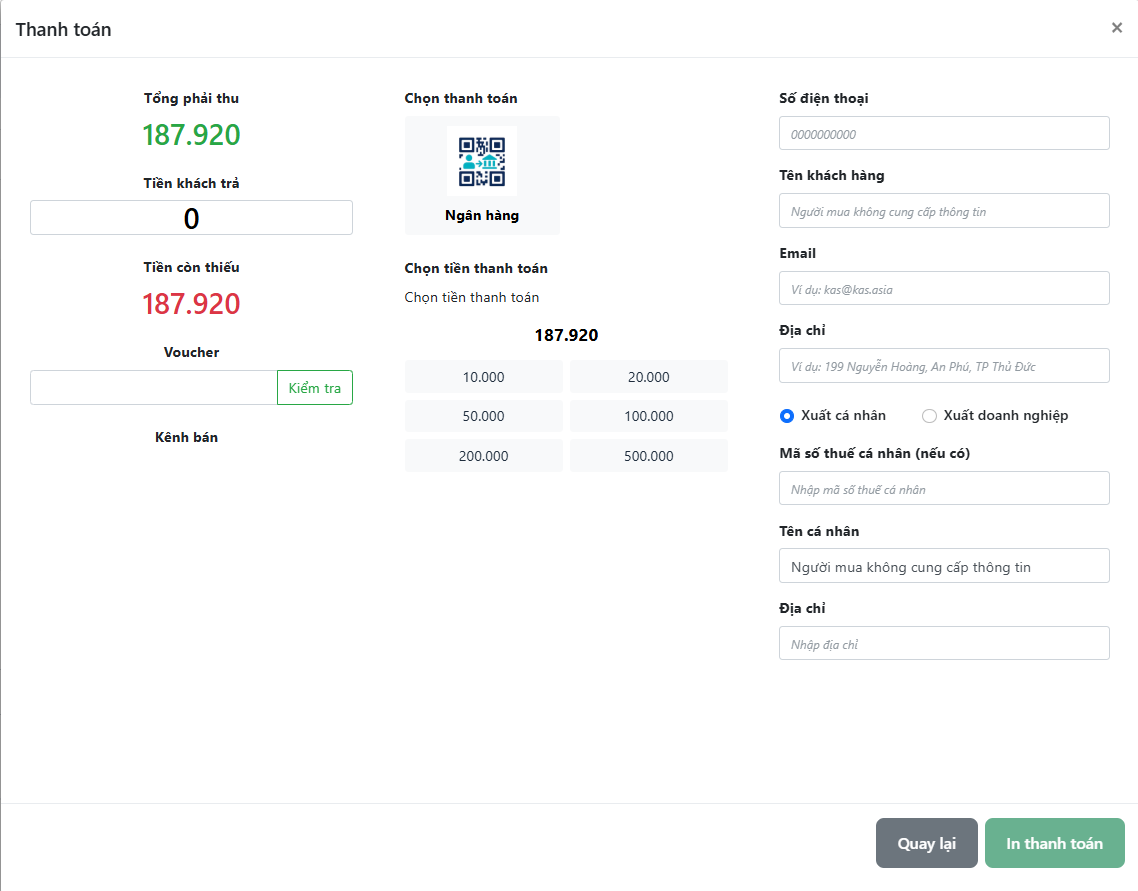Click into the Voucher code field
The height and width of the screenshot is (891, 1138).
[153, 388]
